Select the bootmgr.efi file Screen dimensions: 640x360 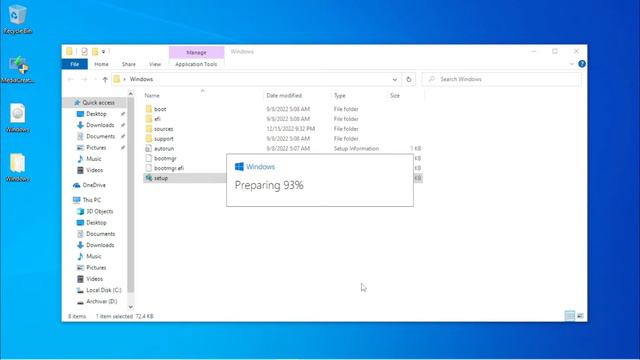(169, 168)
